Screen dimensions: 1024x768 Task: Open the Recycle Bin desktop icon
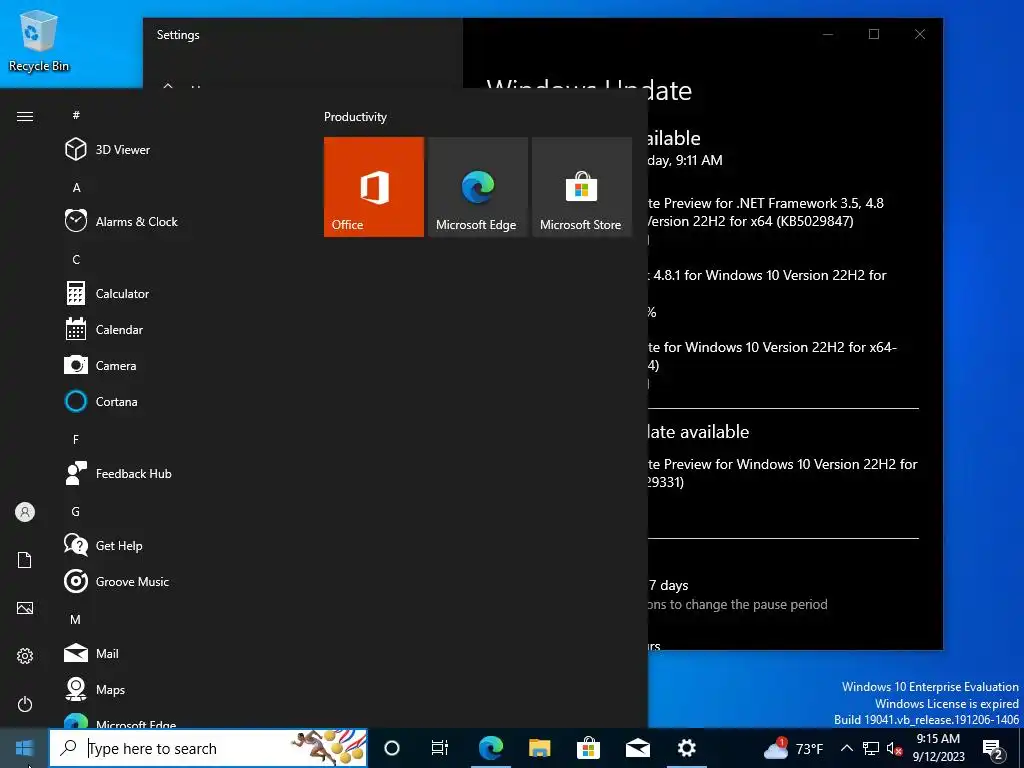(x=39, y=40)
